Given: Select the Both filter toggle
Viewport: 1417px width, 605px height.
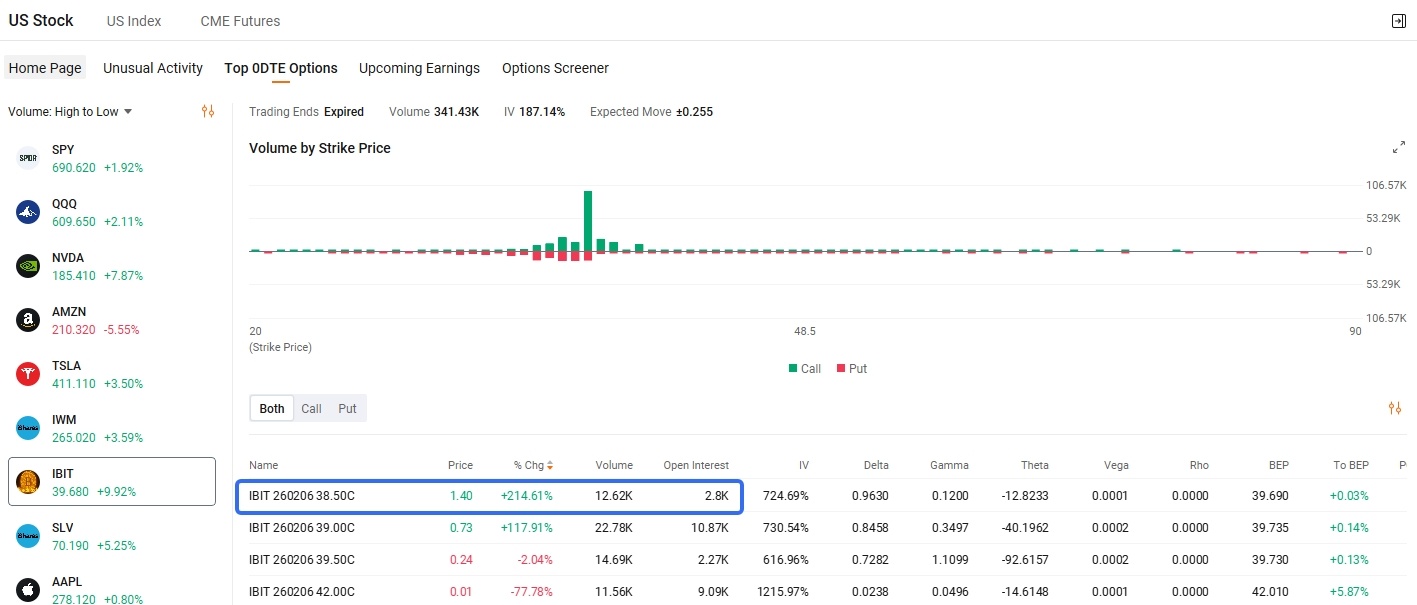Looking at the screenshot, I should pos(272,408).
